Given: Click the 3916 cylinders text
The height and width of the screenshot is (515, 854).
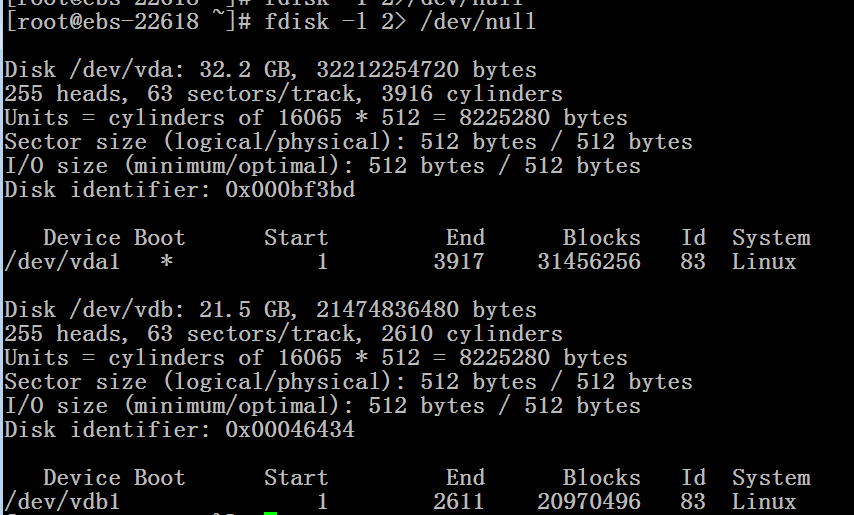Looking at the screenshot, I should tap(472, 94).
